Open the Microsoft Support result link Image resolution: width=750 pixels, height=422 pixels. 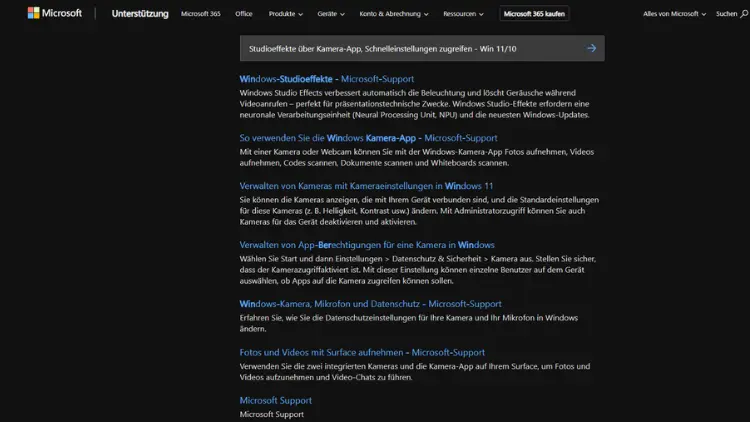276,400
